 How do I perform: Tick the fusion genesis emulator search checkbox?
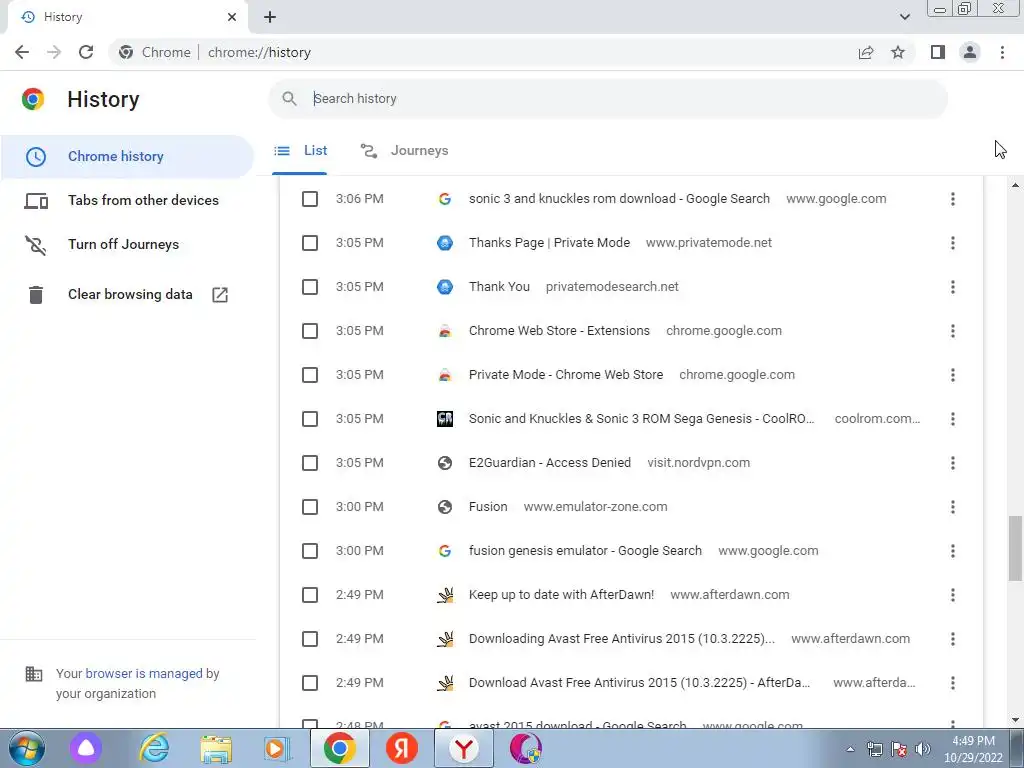(x=310, y=551)
